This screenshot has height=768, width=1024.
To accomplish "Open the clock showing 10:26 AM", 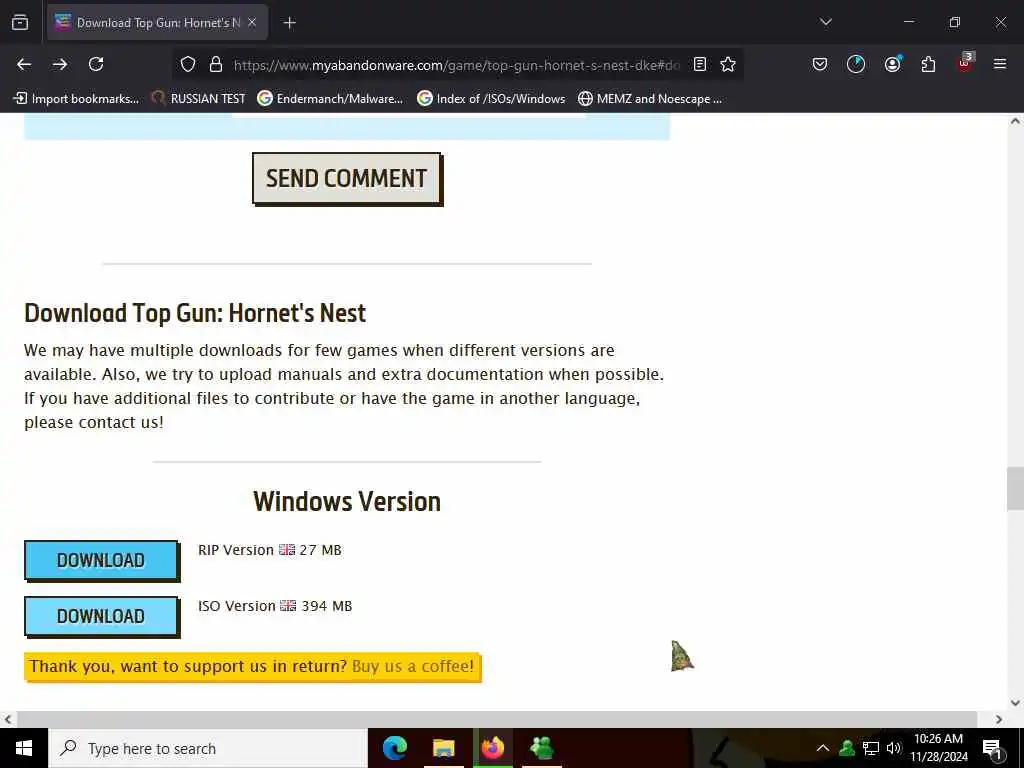I will [x=938, y=748].
